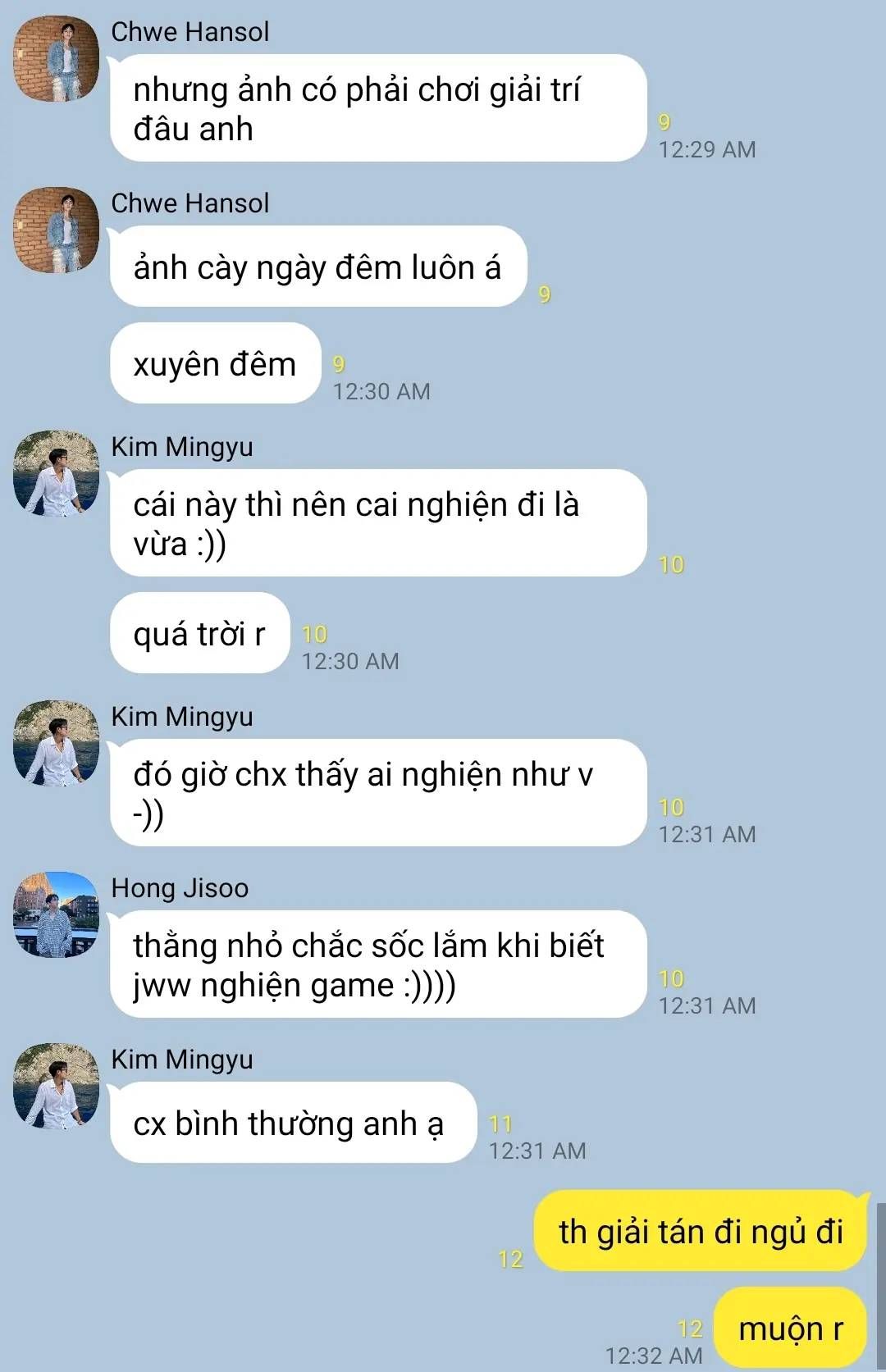Tap message 'thằng nhỏ chắc sốc lắm'
Screen dimensions: 886x1372
pos(378,964)
